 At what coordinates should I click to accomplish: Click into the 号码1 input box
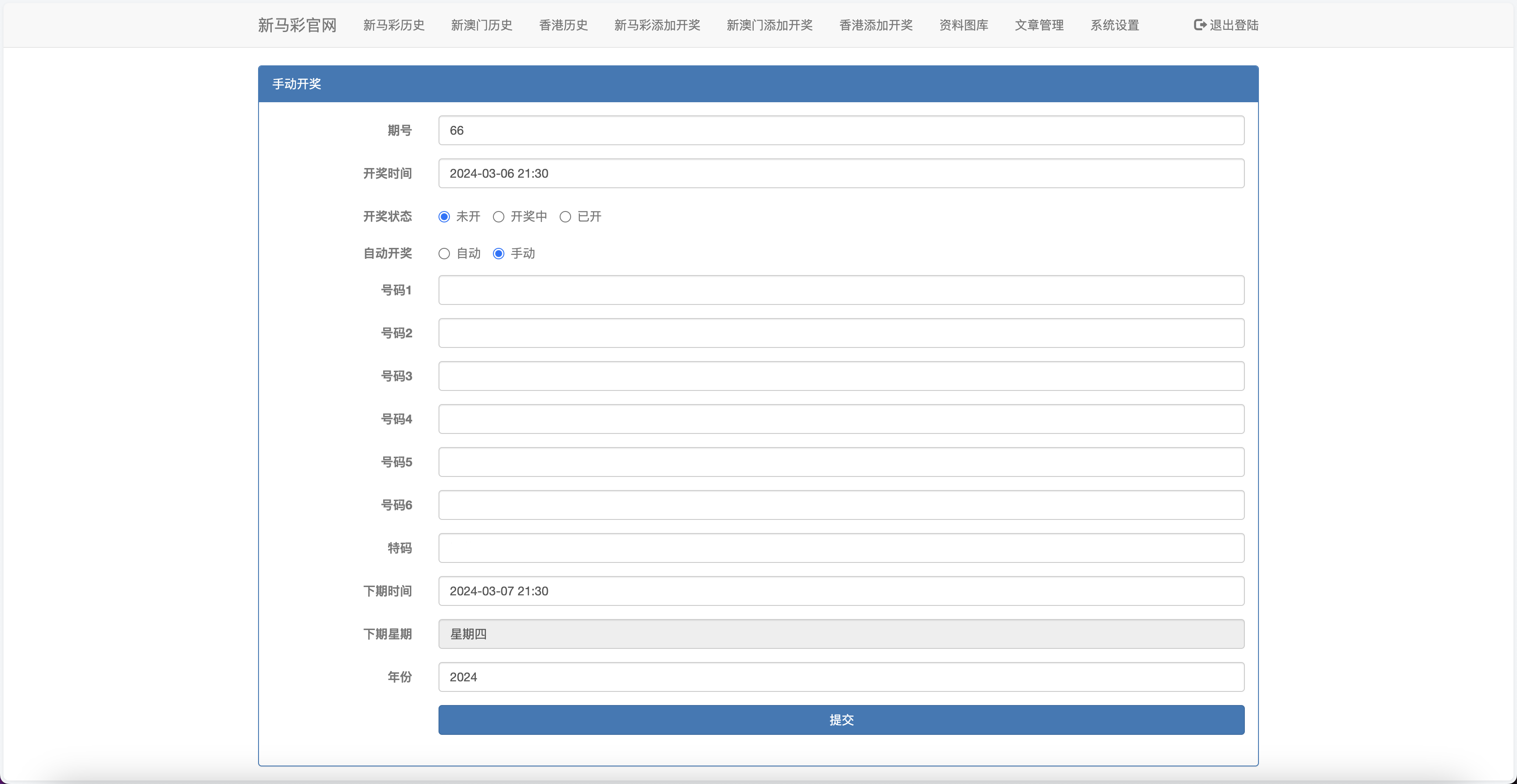840,290
